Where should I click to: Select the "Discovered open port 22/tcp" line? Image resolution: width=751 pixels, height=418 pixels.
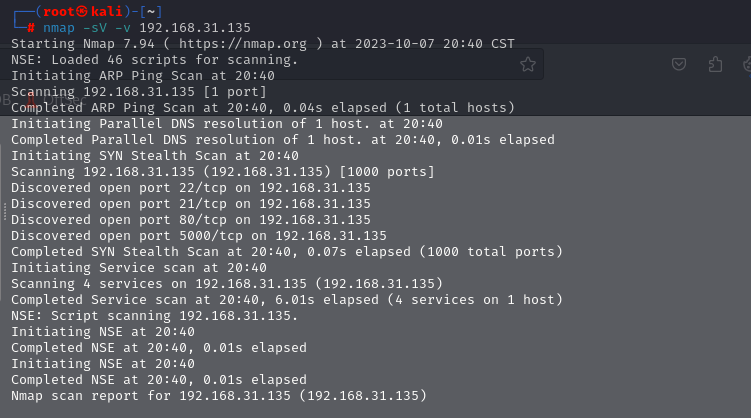point(190,188)
